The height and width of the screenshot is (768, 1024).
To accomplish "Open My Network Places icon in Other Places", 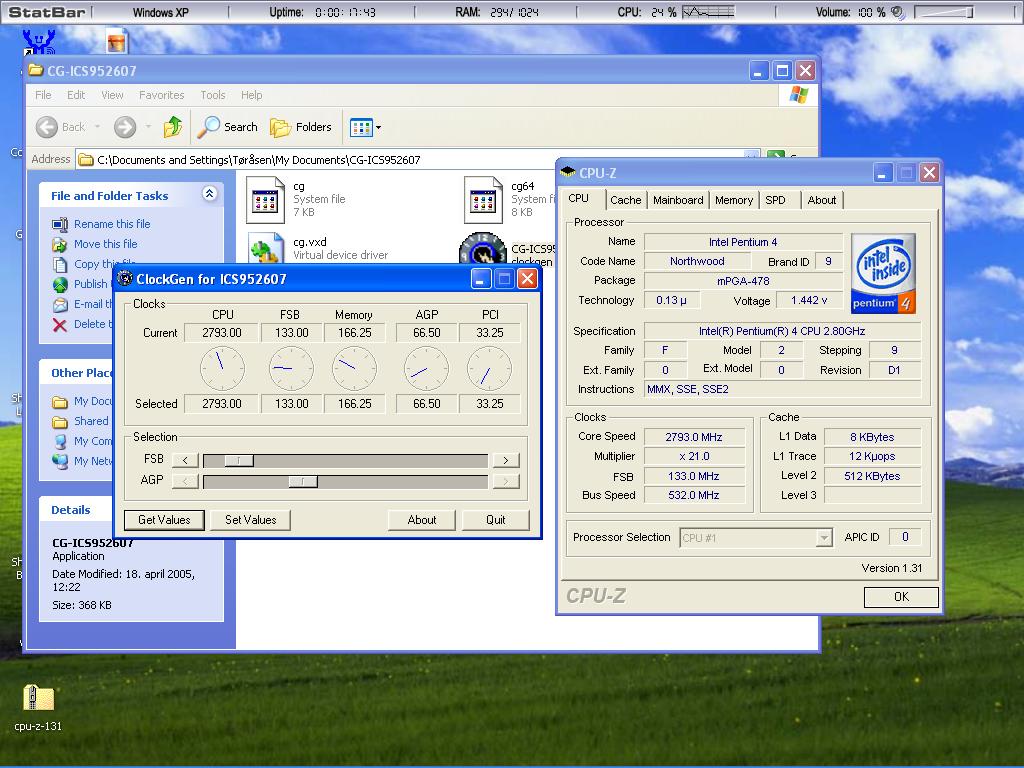I will tap(60, 461).
